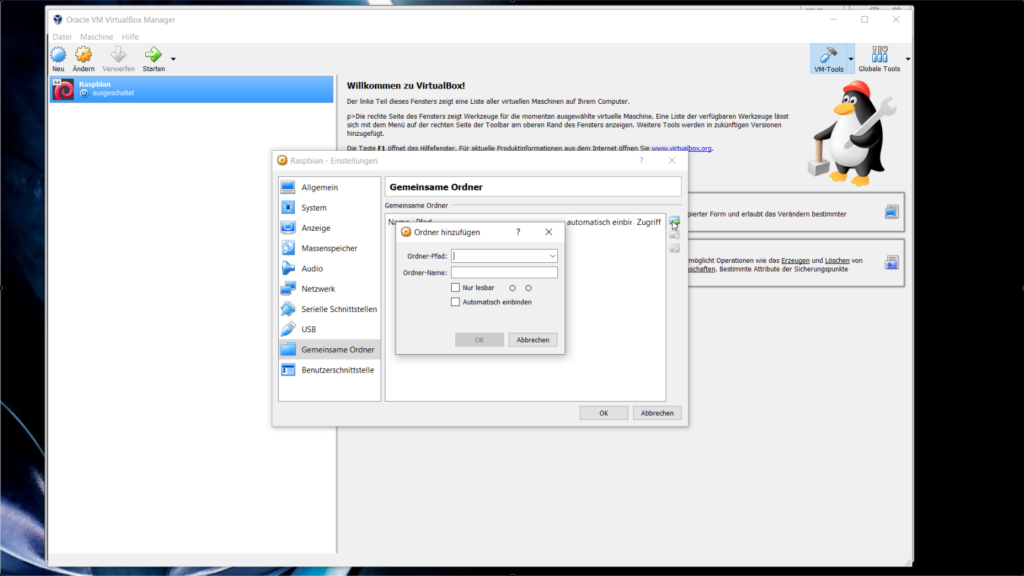Screen dimensions: 1024x576
Task: Select the Massenspeicher settings page
Action: click(x=327, y=248)
